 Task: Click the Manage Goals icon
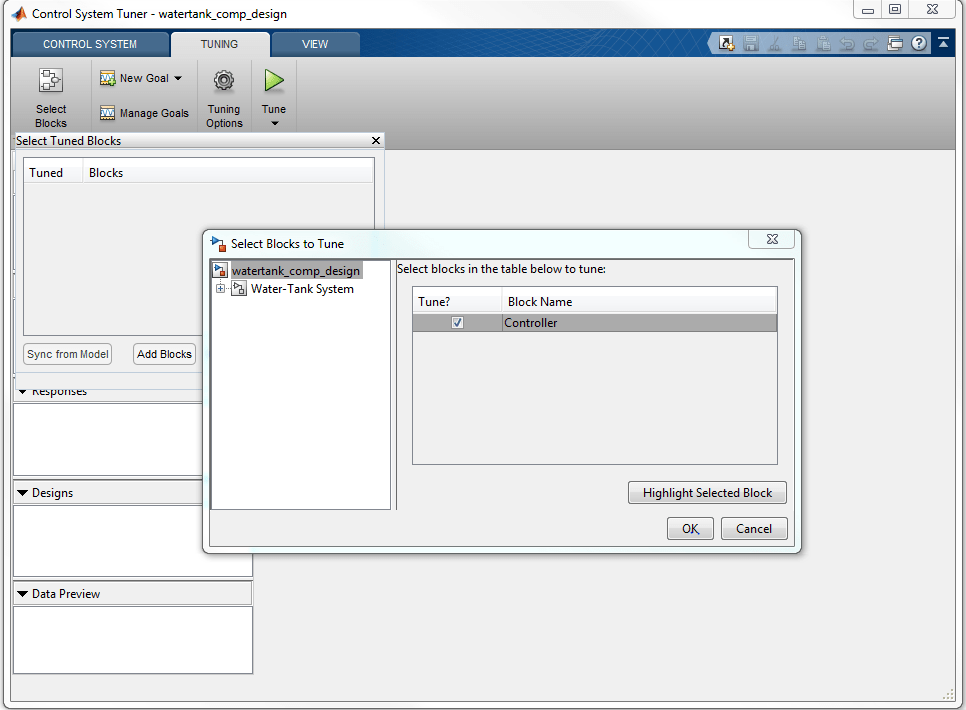click(x=108, y=113)
